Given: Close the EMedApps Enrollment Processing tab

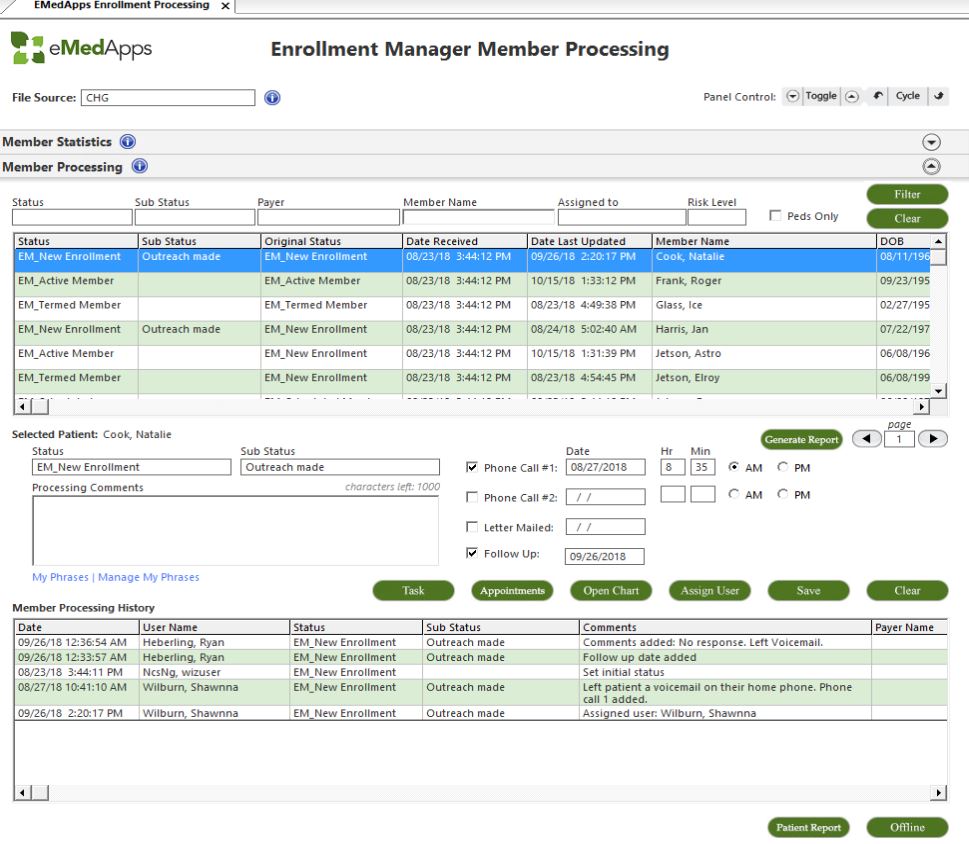Looking at the screenshot, I should (x=226, y=6).
